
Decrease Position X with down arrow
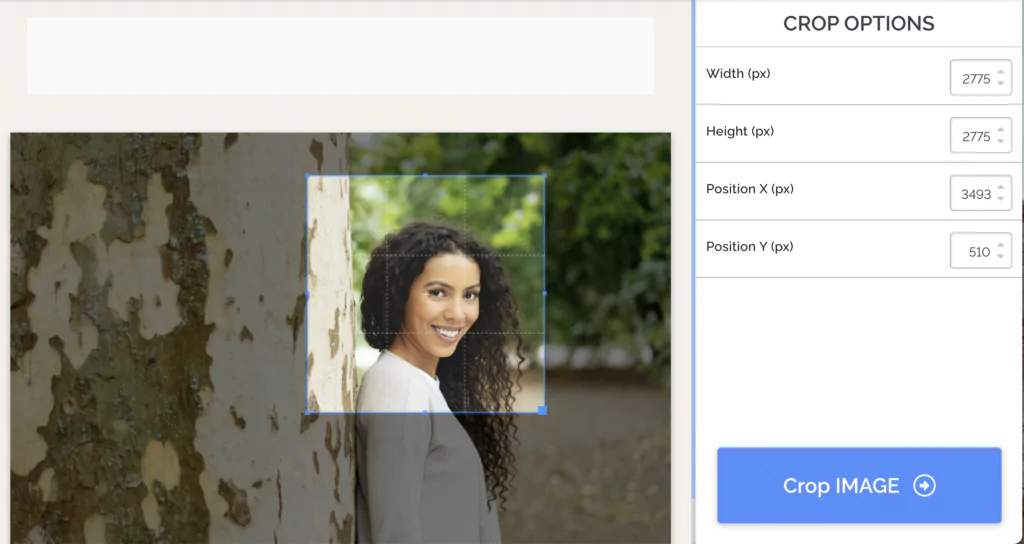click(1000, 199)
